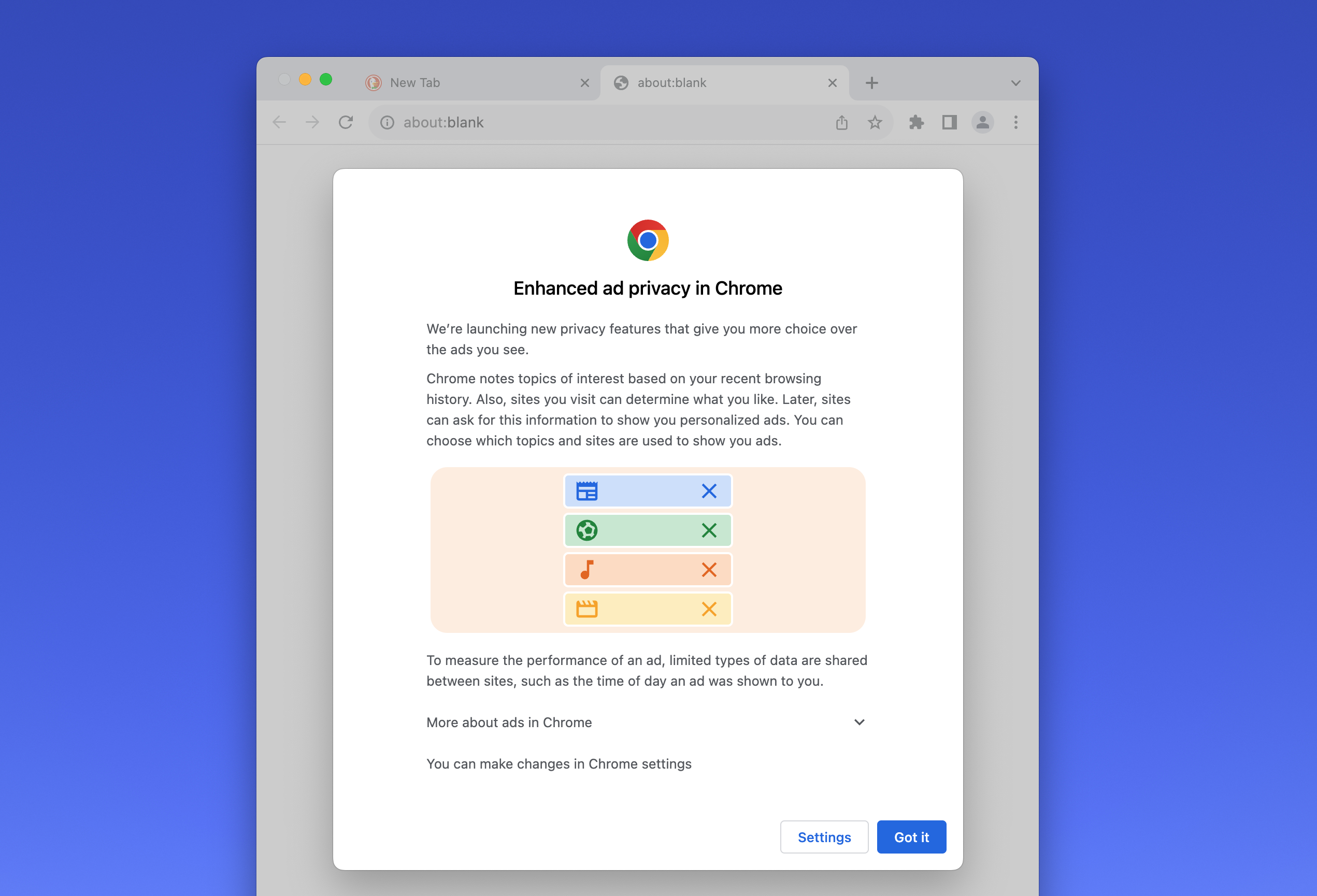Click the music note topic icon
1317x896 pixels.
tap(586, 570)
